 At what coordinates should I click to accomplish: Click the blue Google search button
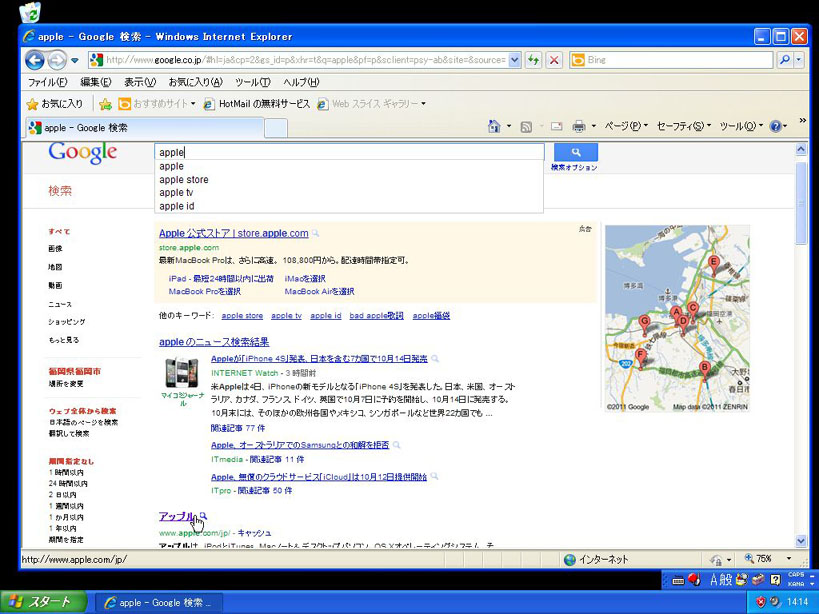tap(576, 152)
